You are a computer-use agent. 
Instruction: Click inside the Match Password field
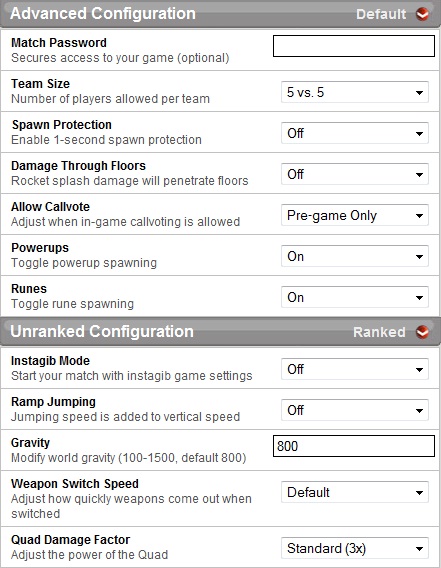354,46
